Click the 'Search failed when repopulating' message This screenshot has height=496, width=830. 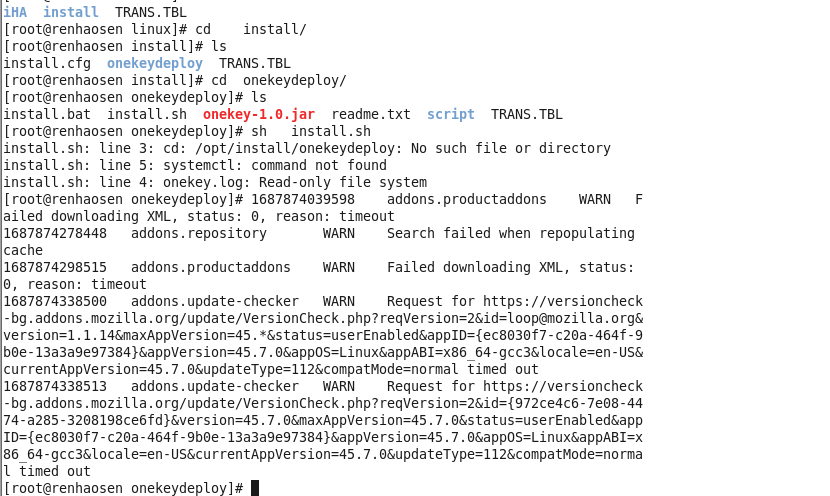click(x=510, y=233)
